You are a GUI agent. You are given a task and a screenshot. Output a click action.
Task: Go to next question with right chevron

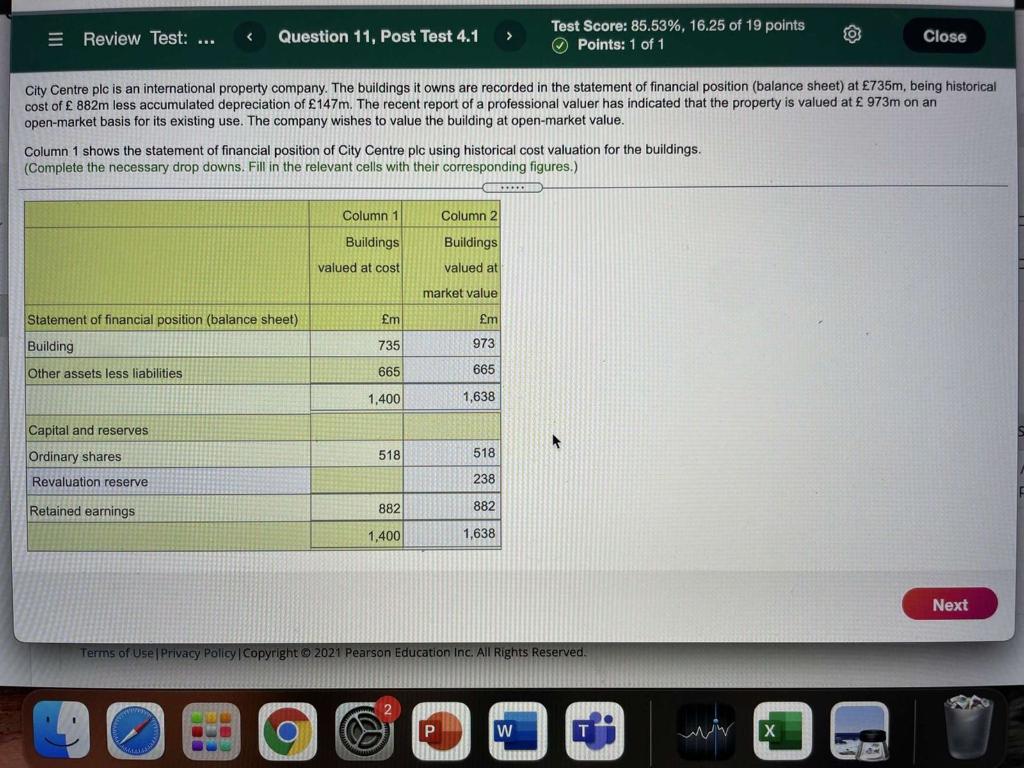pyautogui.click(x=509, y=37)
